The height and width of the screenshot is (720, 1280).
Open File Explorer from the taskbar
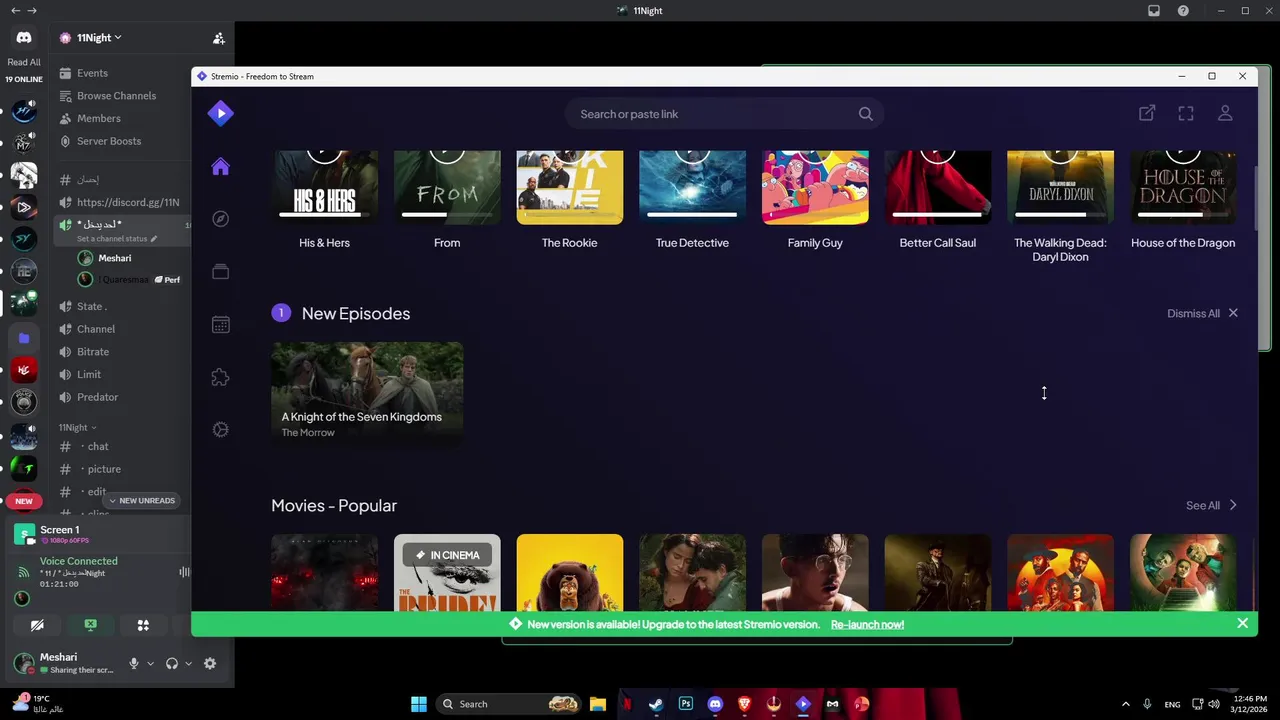pyautogui.click(x=597, y=704)
